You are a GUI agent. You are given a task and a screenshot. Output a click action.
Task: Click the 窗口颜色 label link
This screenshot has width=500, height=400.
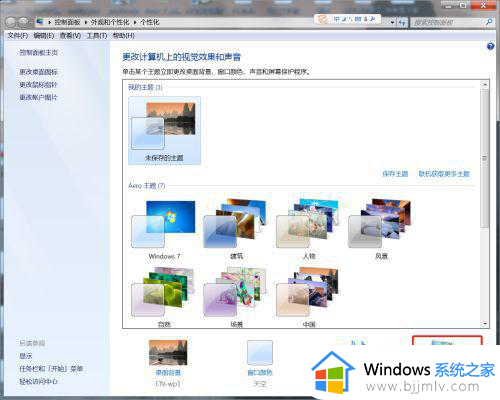point(260,372)
